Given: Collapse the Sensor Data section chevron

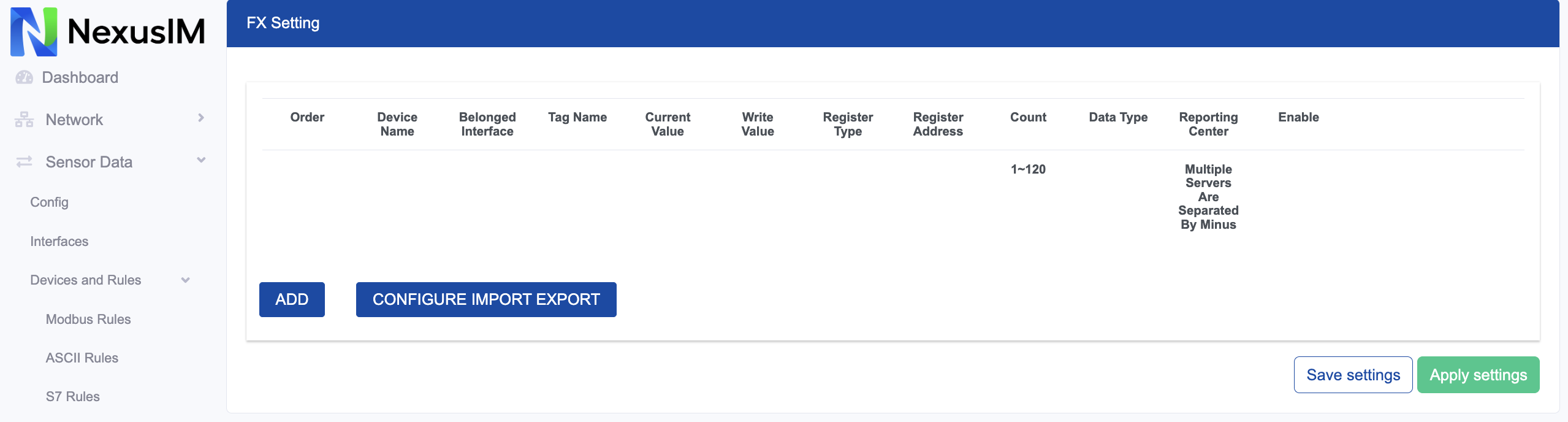Looking at the screenshot, I should pos(201,160).
